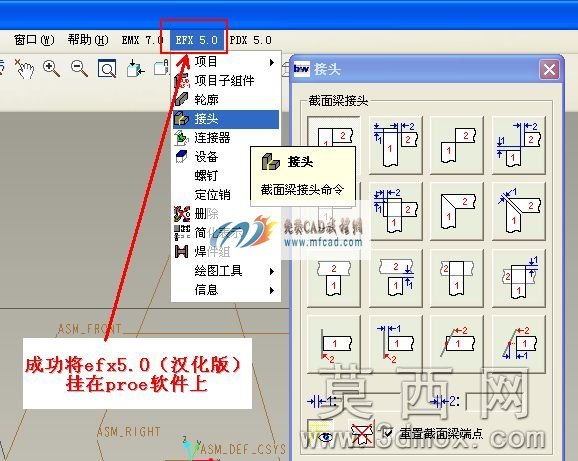Screen dimensions: 578x461
Task: Select third-row joint with beam 1 through beam 2
Action: [x=457, y=278]
